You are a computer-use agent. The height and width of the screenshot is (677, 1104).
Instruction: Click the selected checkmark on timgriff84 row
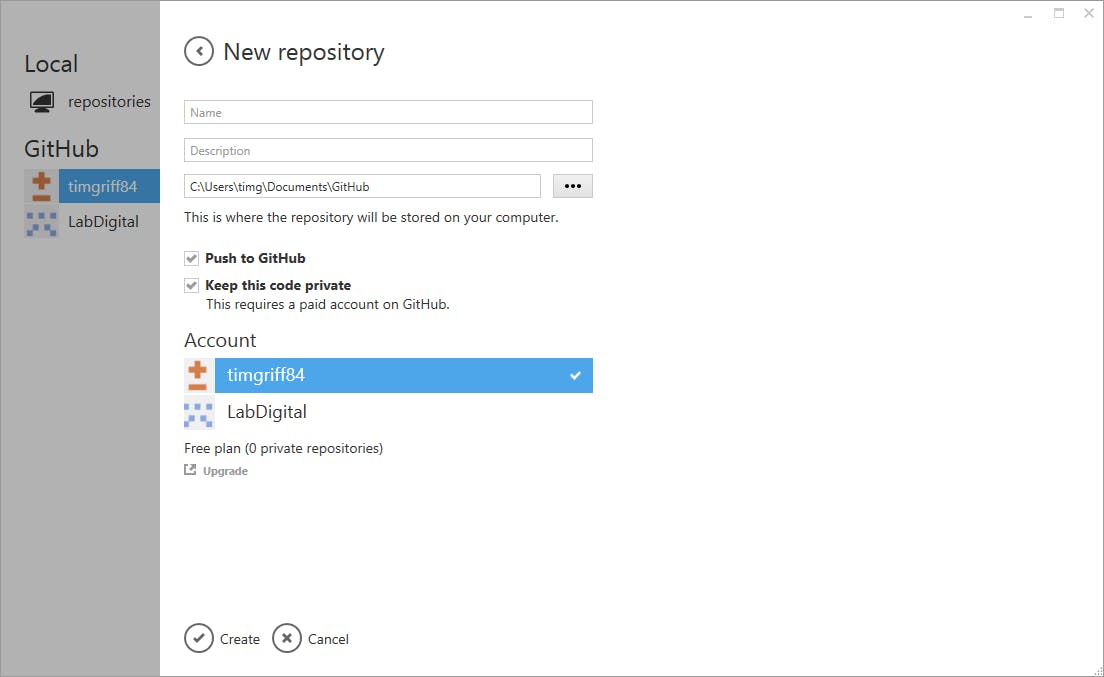pyautogui.click(x=575, y=375)
